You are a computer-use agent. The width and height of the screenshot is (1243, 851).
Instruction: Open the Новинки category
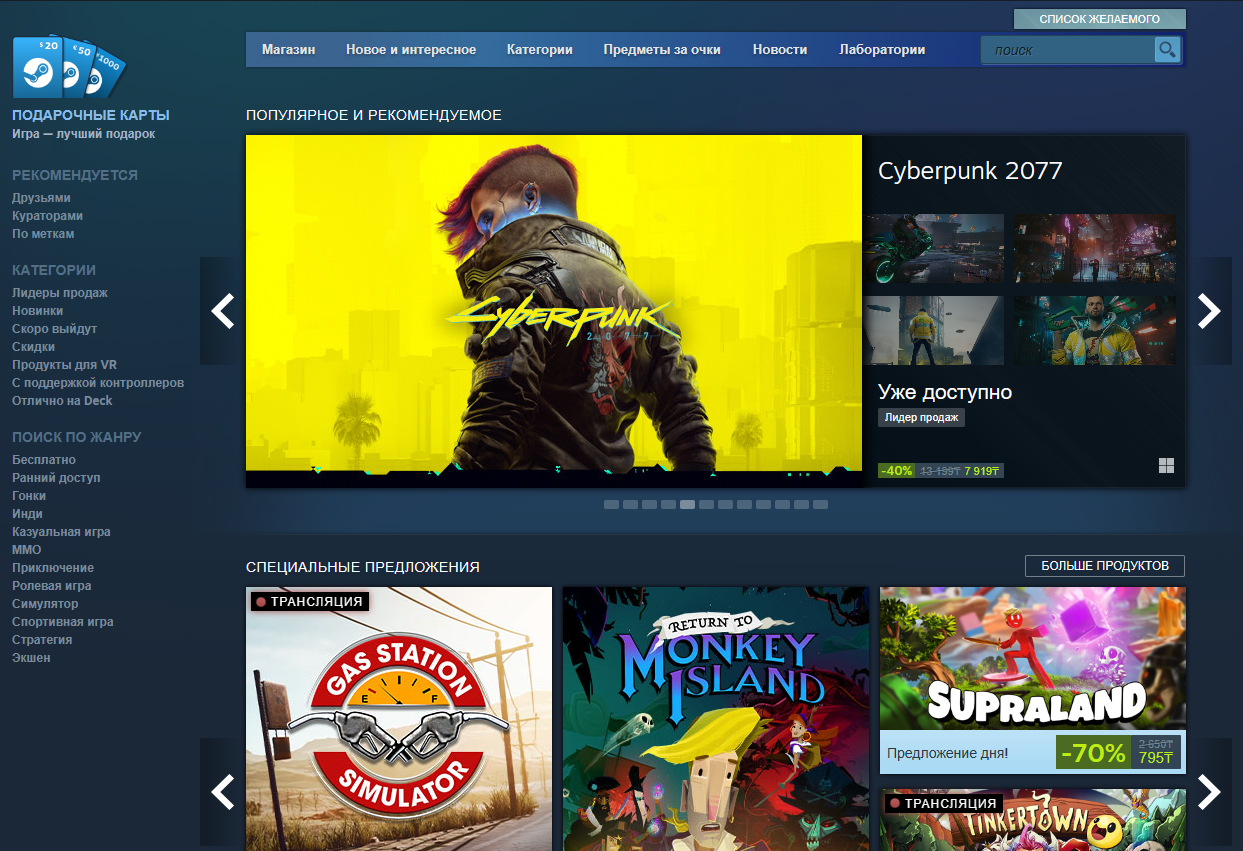[x=37, y=311]
